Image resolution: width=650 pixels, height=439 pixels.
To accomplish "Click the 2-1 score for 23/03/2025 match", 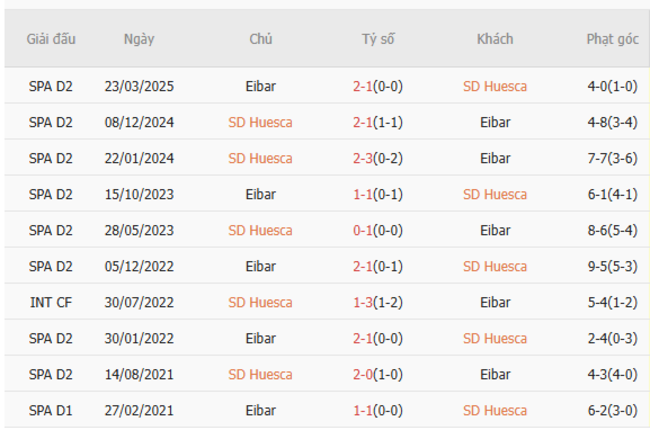I will point(363,86).
